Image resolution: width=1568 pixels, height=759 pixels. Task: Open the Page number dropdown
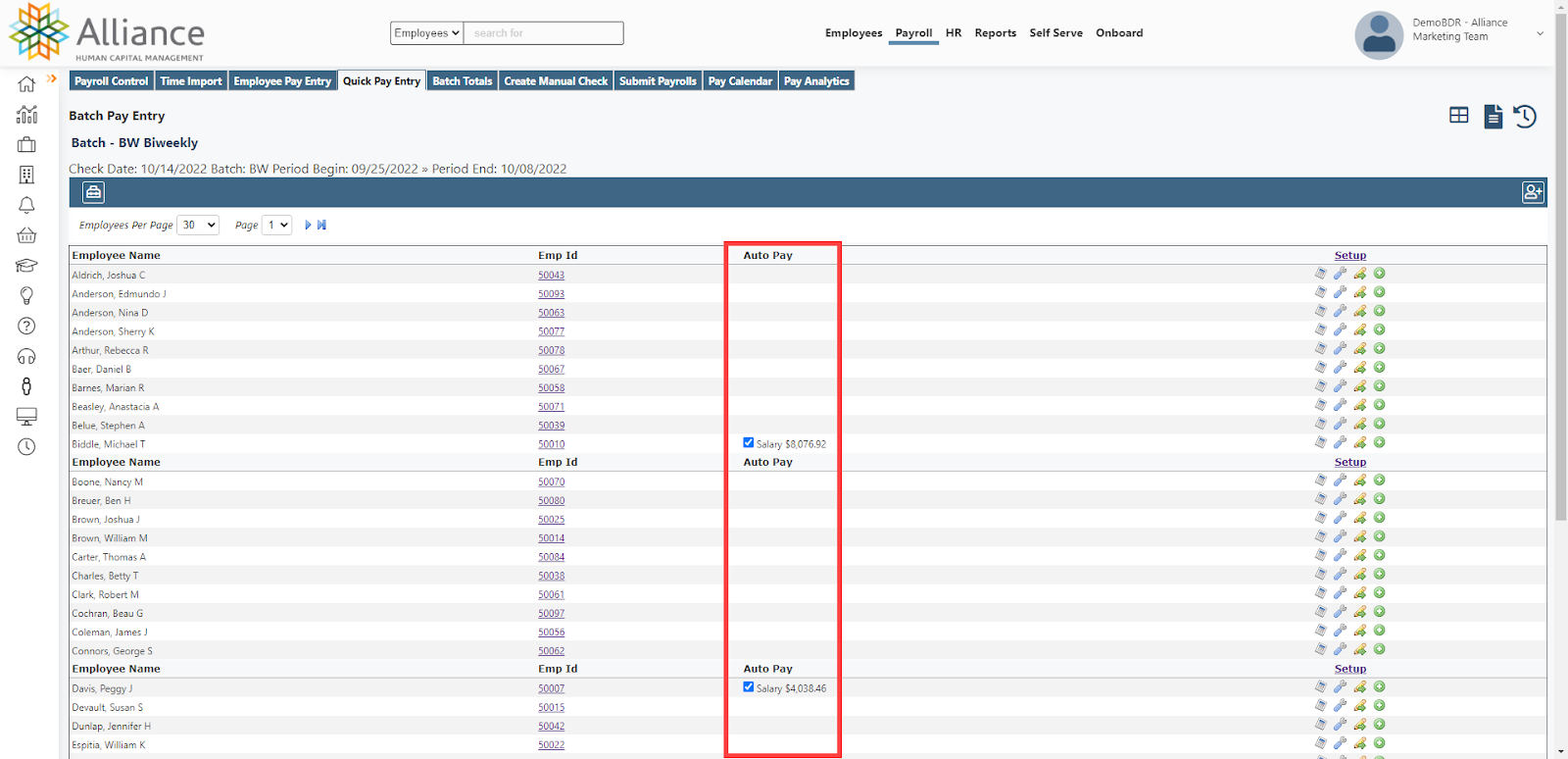(x=276, y=226)
